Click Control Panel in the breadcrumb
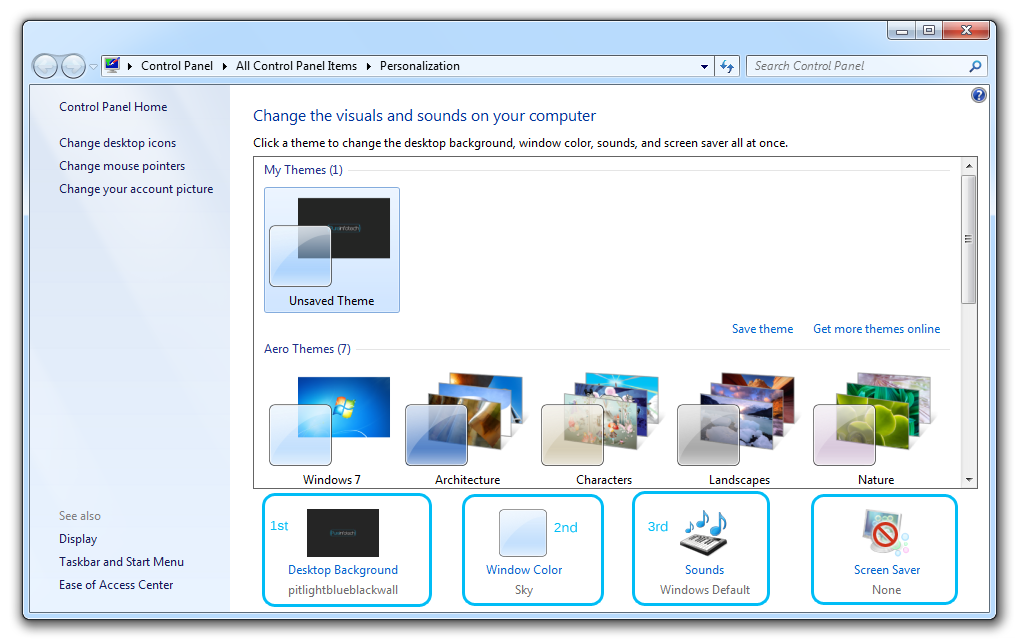The image size is (1022, 641). tap(177, 65)
